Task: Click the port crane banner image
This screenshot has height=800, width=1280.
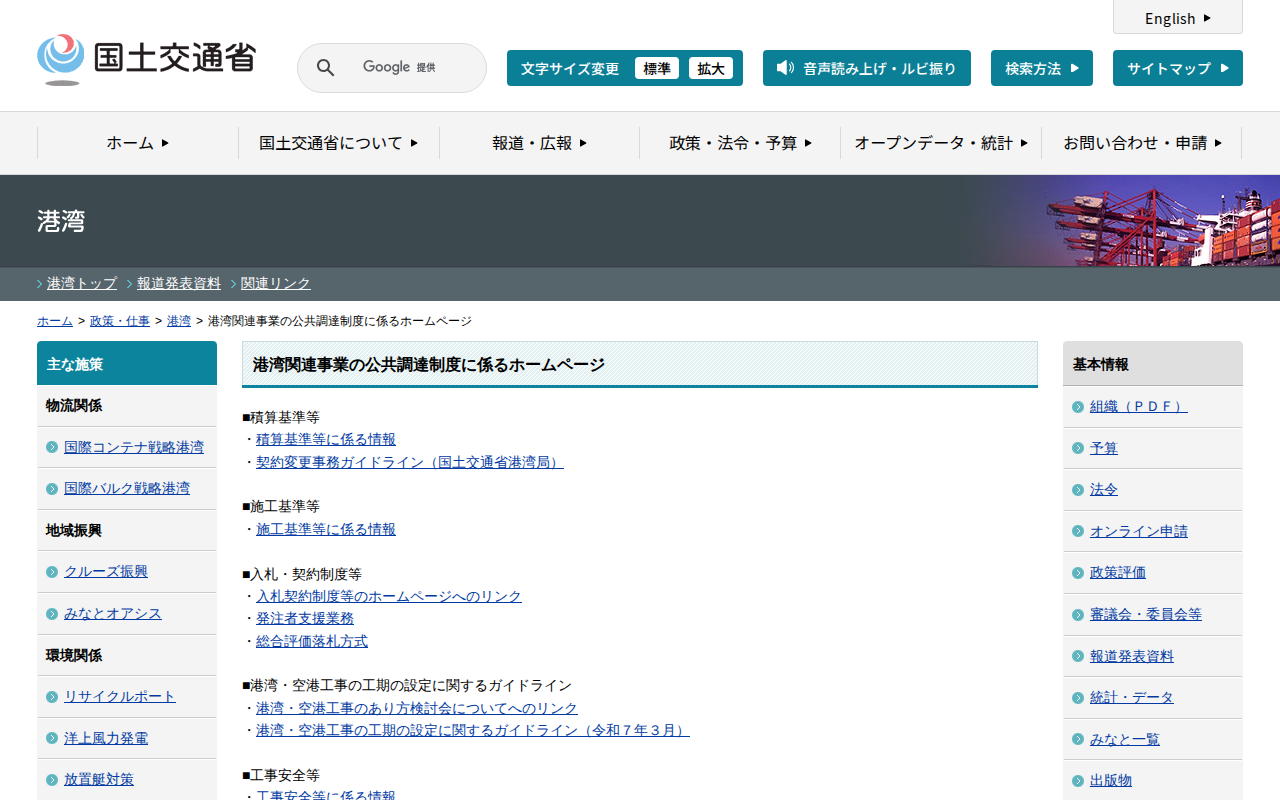Action: pos(1160,221)
